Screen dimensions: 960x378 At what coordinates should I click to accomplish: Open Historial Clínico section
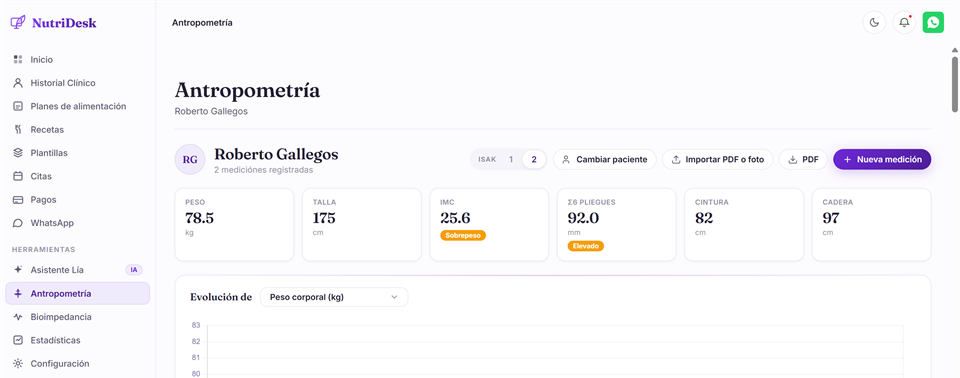click(x=77, y=83)
